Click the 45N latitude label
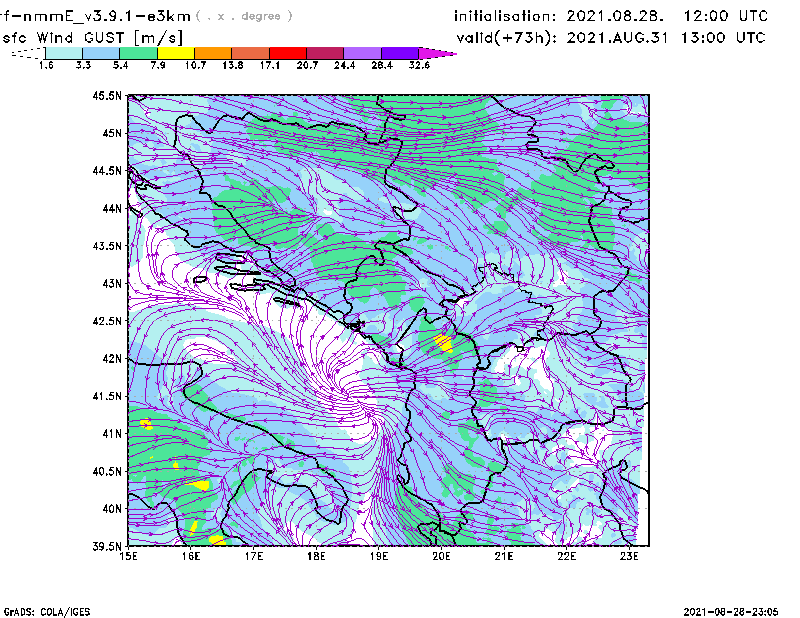The image size is (800, 618). [112, 133]
